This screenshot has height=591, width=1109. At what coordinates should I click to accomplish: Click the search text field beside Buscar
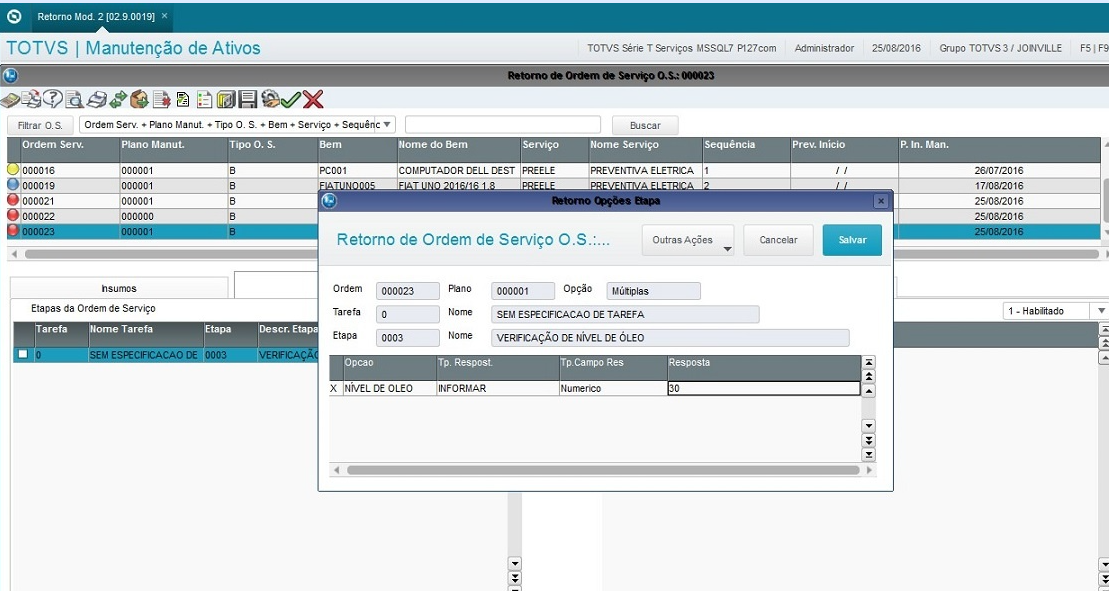pos(503,125)
